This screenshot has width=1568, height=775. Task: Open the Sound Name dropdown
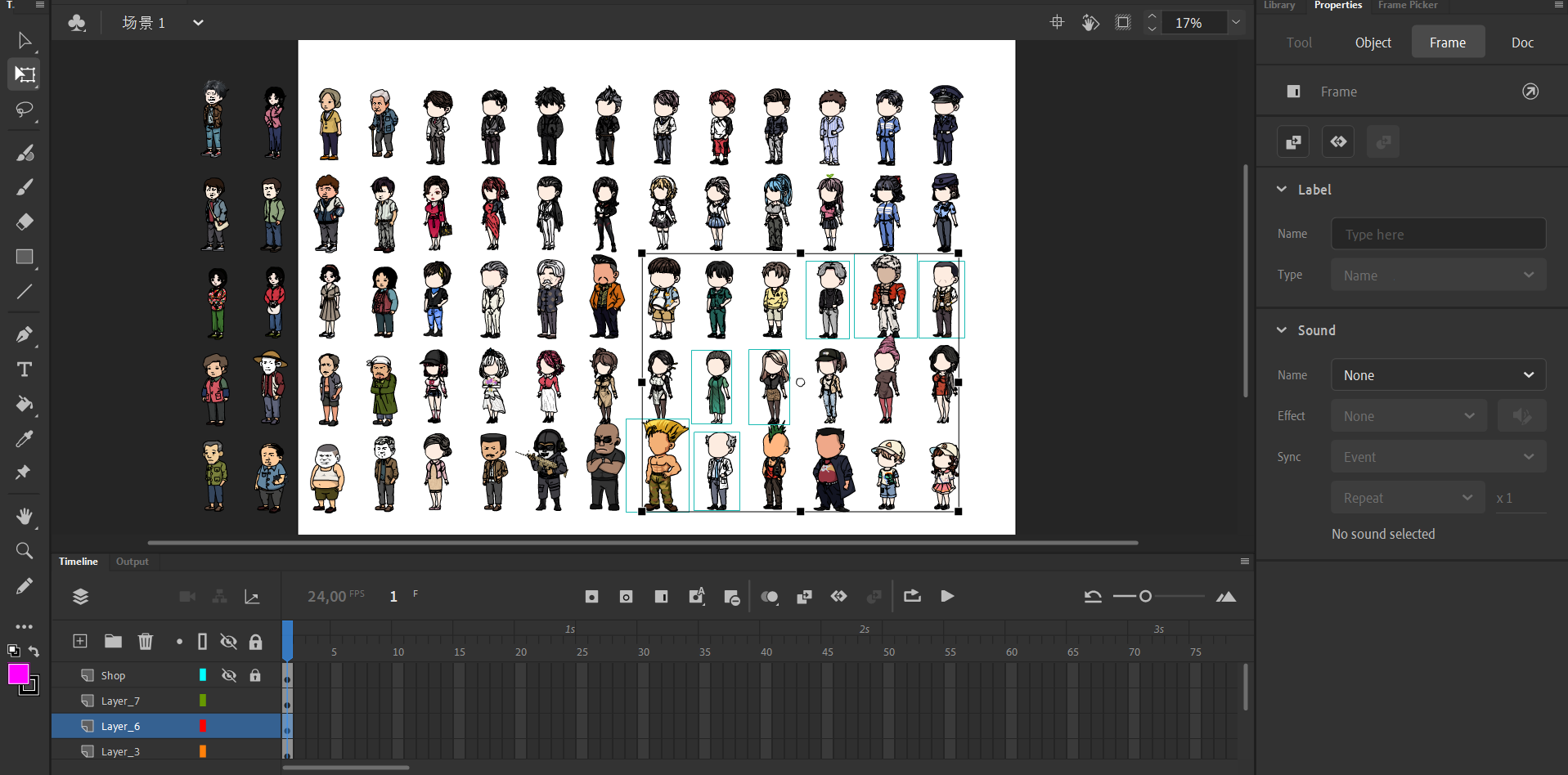pos(1438,375)
